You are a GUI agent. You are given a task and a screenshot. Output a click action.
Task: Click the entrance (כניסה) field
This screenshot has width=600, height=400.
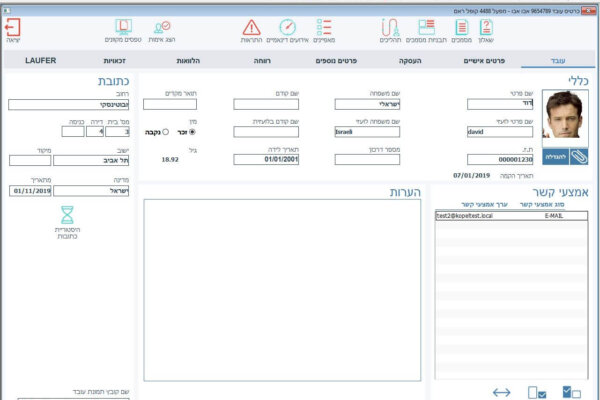click(73, 132)
